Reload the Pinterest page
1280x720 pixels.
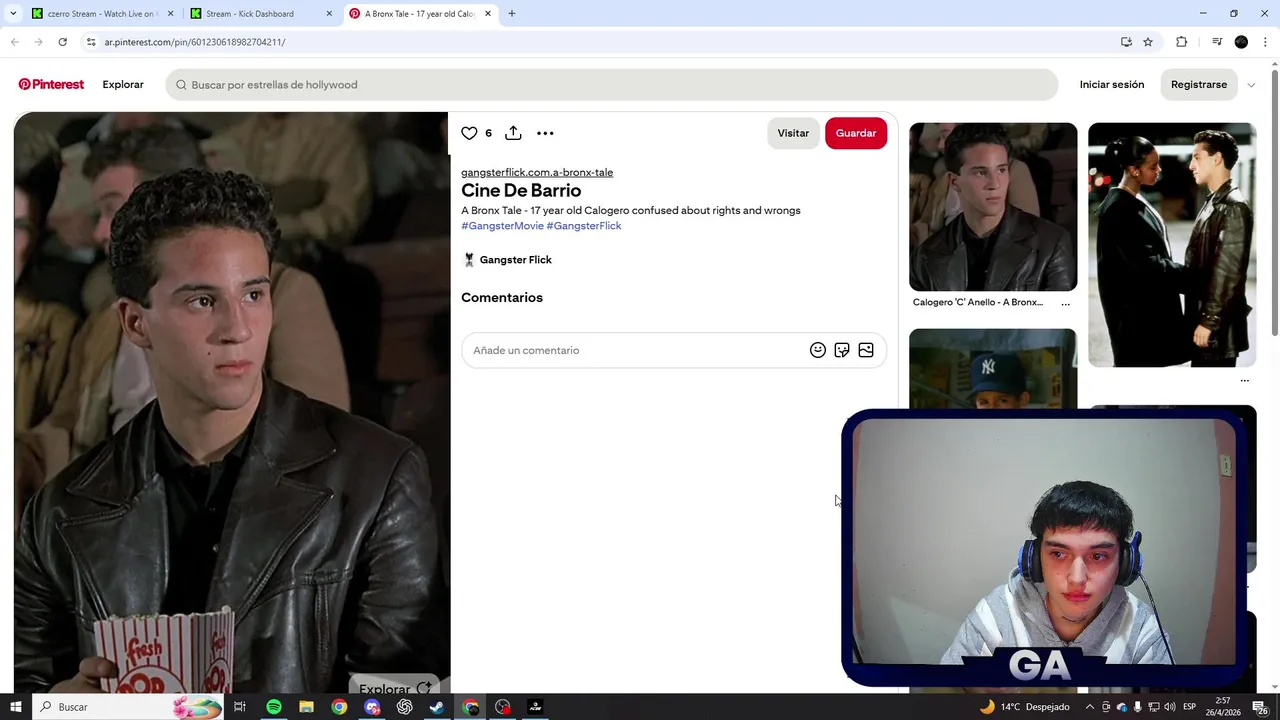(62, 42)
